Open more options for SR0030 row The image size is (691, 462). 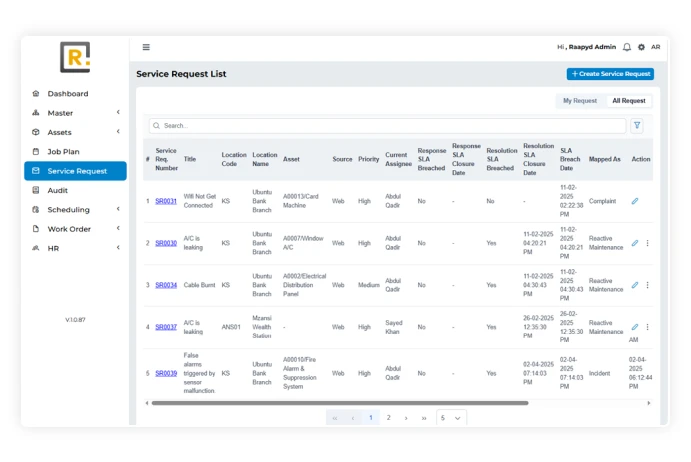647,243
